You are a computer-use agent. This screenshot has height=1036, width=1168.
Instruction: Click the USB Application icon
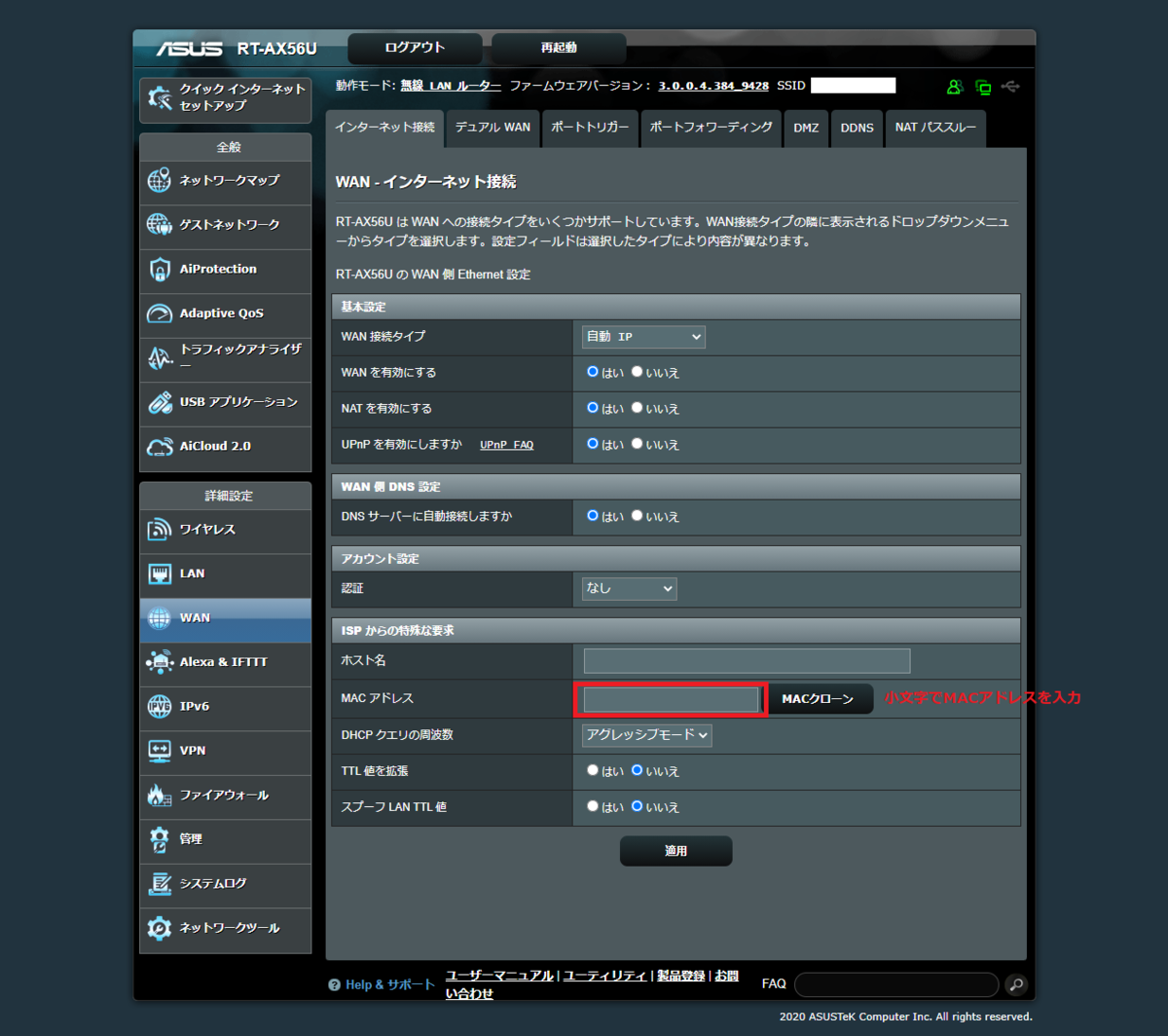pyautogui.click(x=160, y=402)
